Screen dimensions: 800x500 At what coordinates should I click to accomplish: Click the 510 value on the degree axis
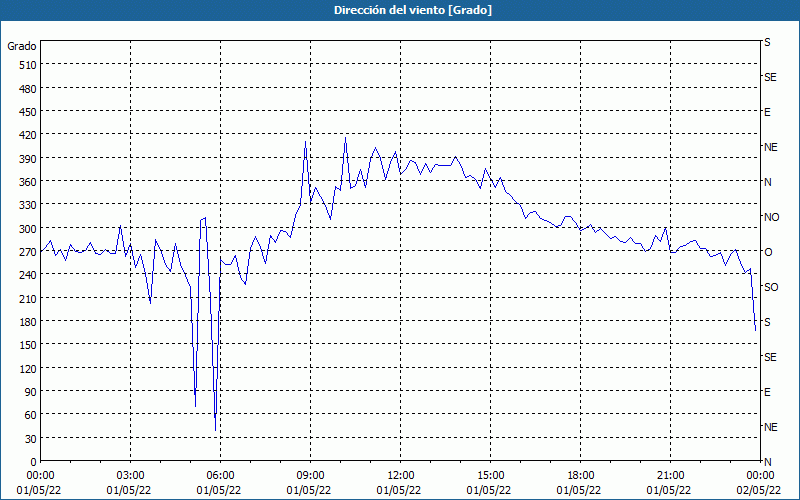pos(28,65)
